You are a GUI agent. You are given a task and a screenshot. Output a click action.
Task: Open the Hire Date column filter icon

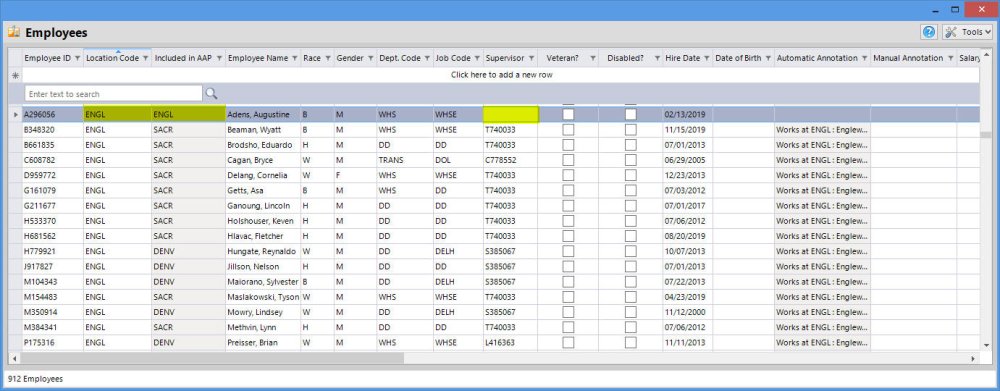706,58
